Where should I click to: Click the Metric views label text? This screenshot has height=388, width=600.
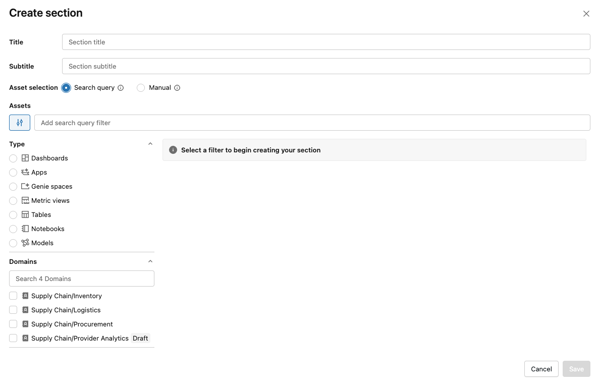coord(50,201)
